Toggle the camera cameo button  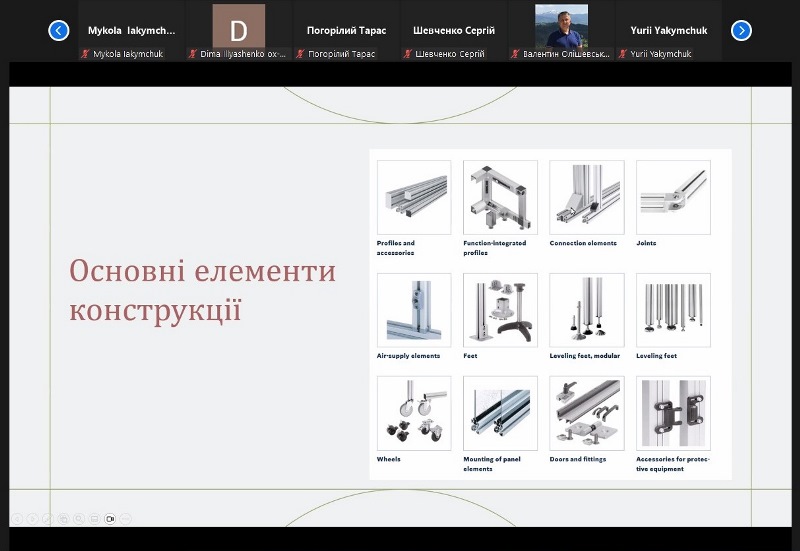point(110,519)
